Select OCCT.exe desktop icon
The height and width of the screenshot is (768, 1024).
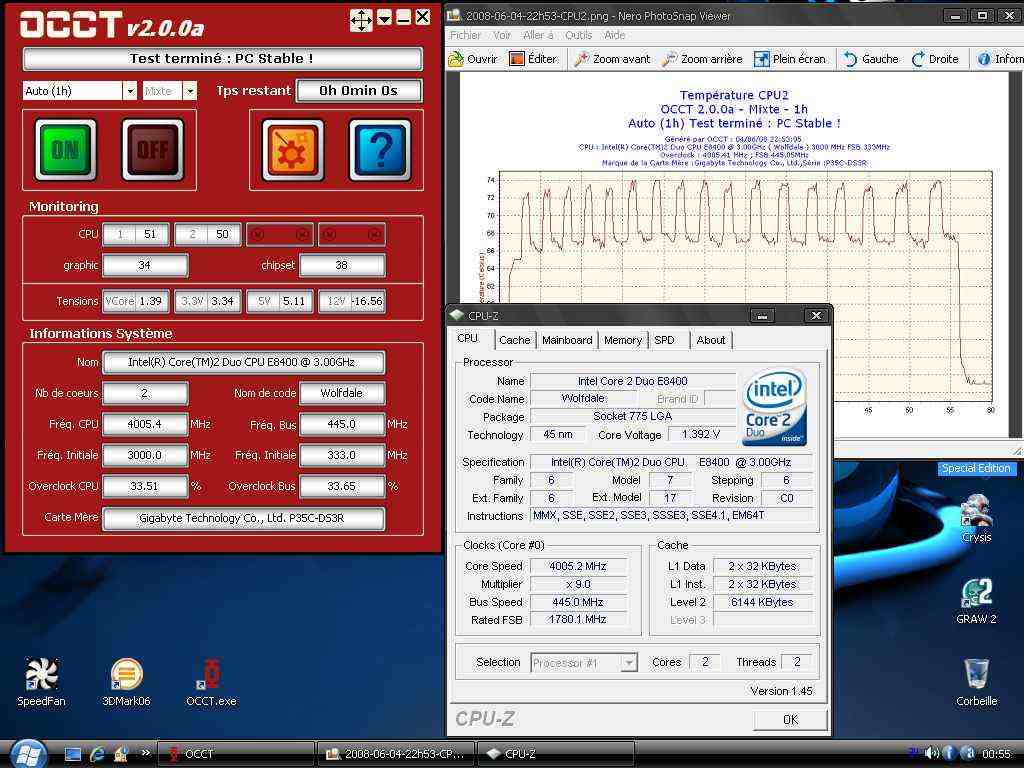click(x=211, y=682)
